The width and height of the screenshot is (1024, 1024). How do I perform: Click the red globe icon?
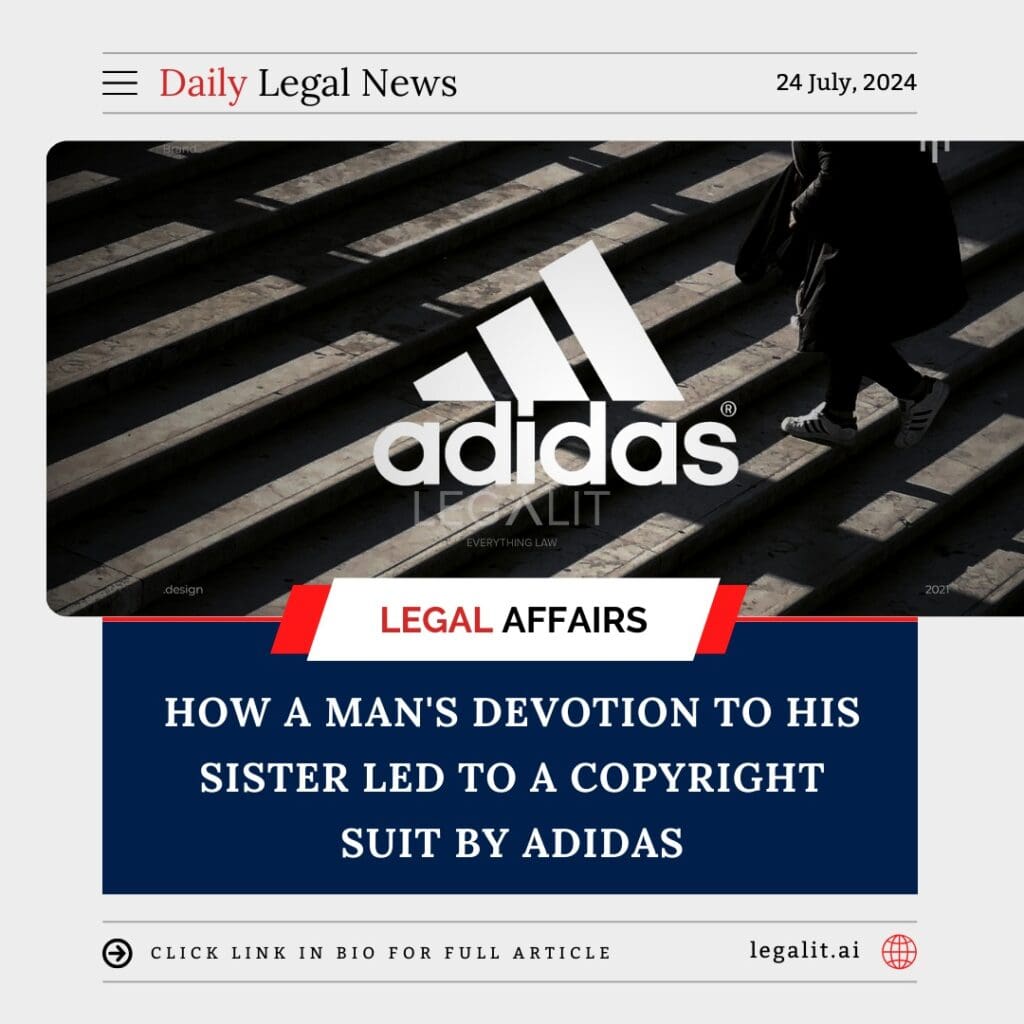[899, 952]
